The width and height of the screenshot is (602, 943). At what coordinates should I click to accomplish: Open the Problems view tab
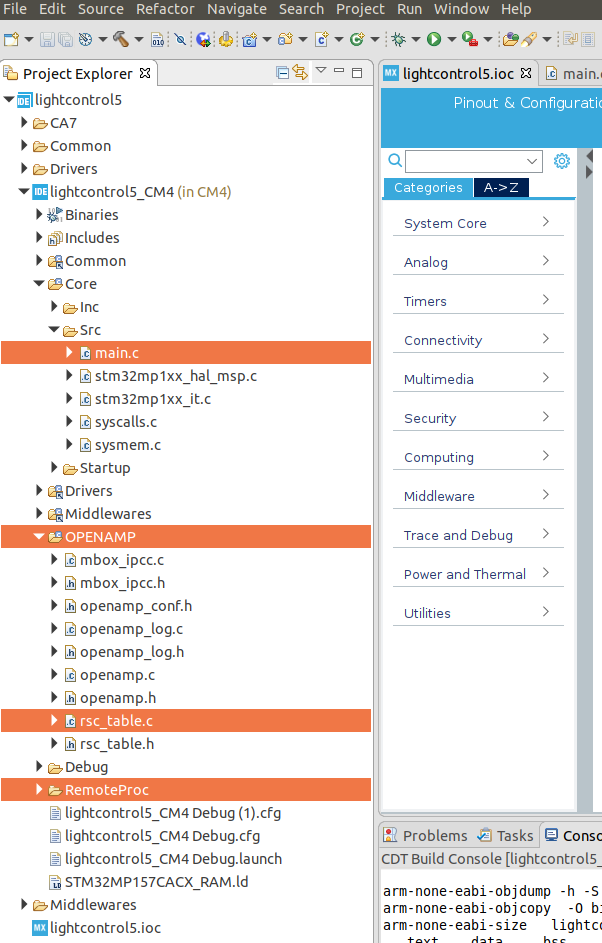426,835
